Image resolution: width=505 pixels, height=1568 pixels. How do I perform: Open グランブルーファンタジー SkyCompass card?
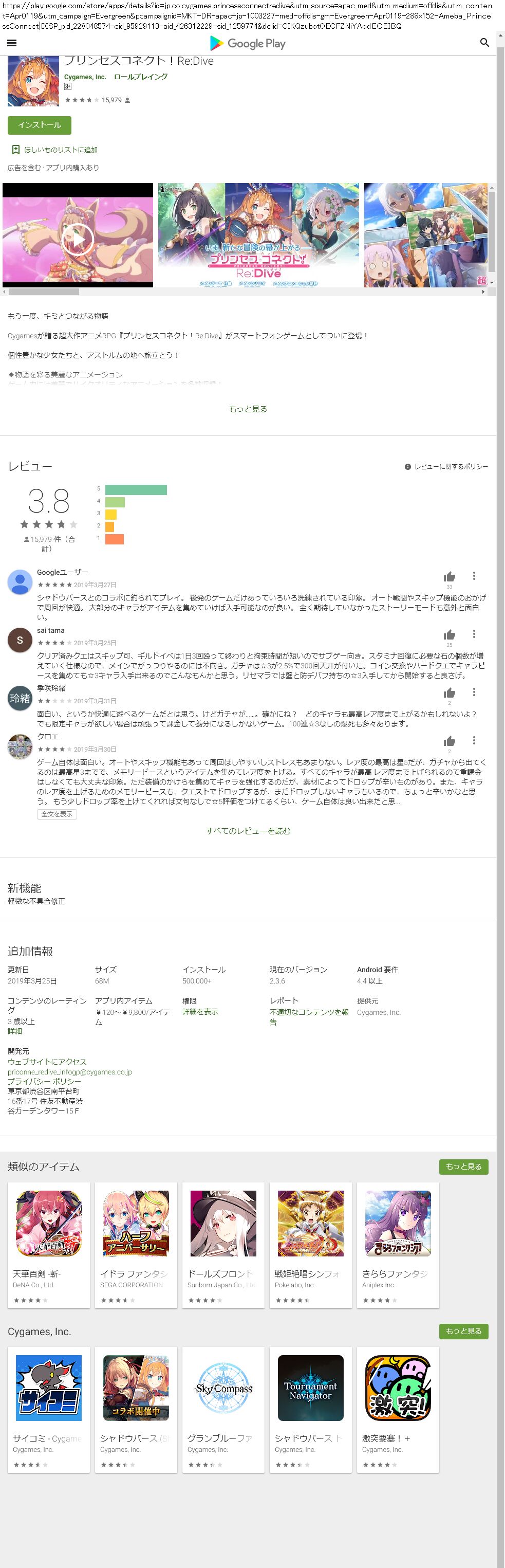[223, 1409]
